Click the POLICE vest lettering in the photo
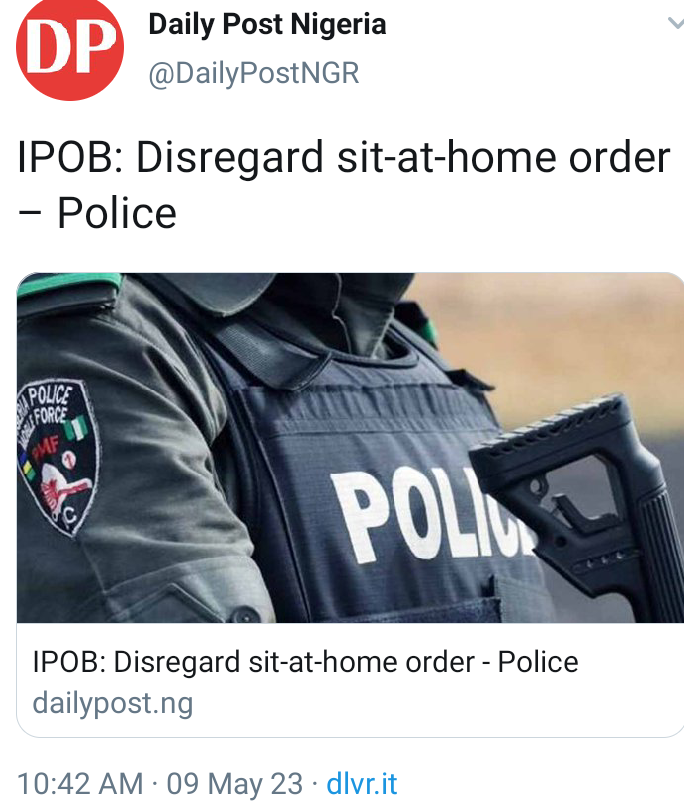 (431, 514)
